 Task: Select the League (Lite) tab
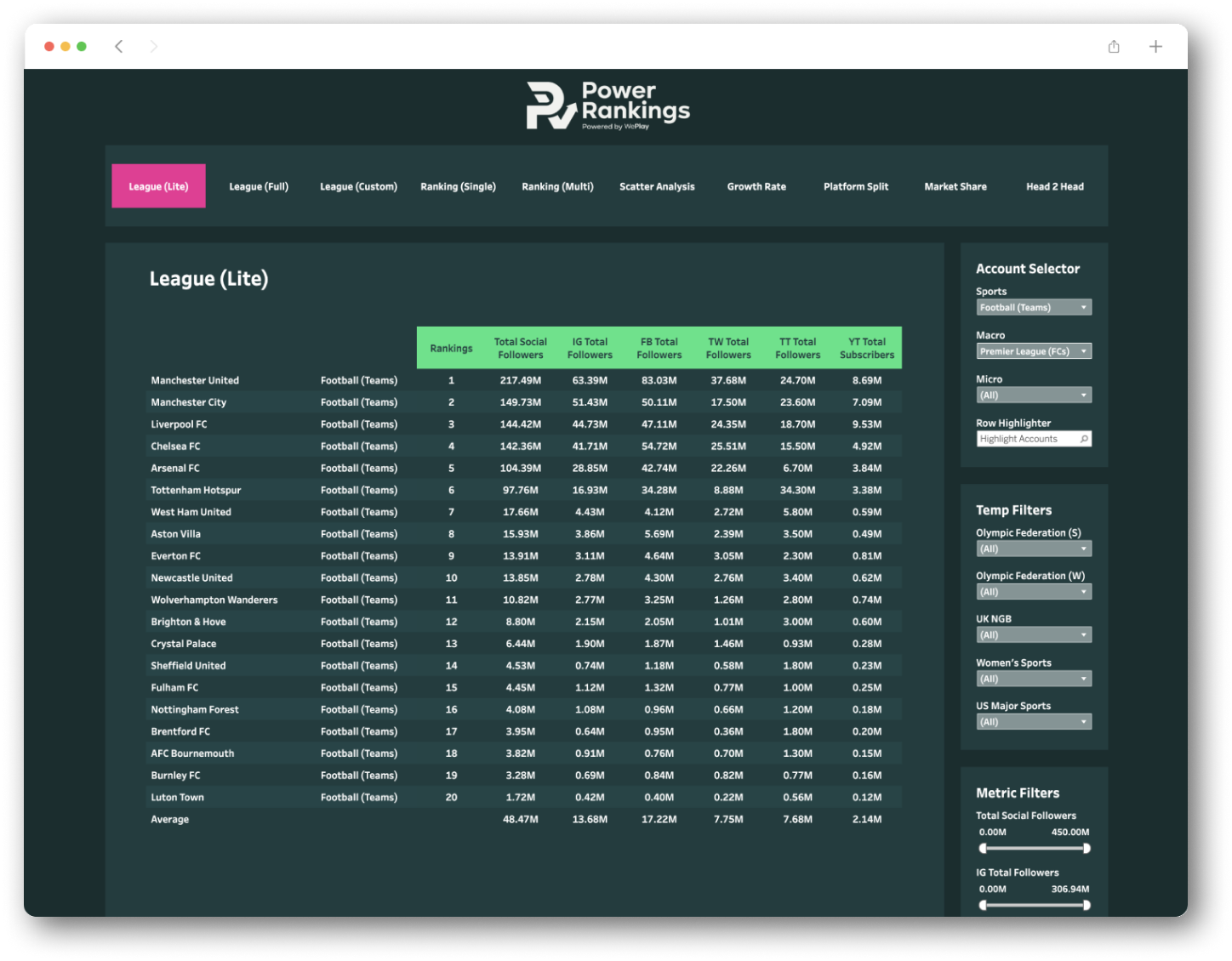pos(158,186)
